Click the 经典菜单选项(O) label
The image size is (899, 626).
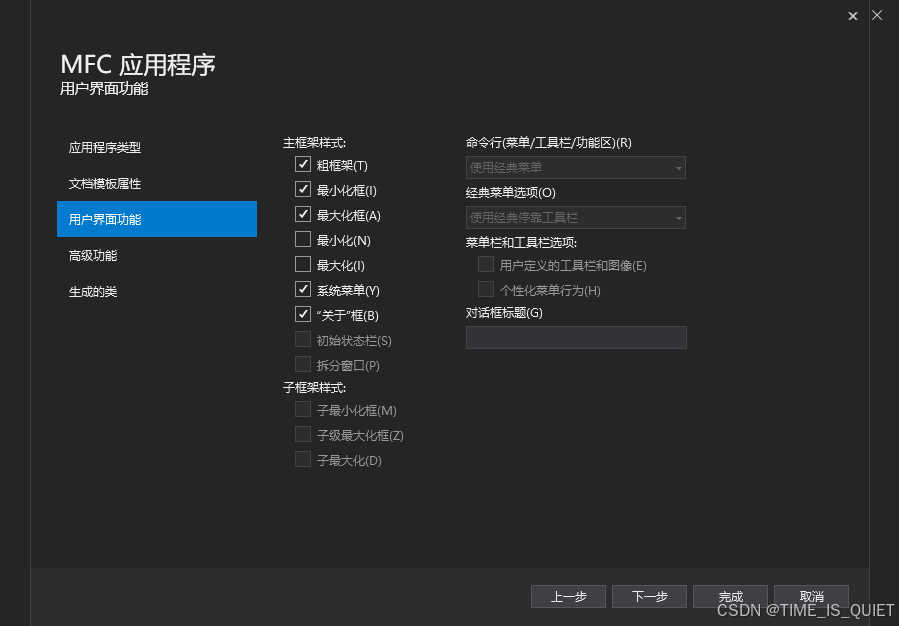(x=510, y=193)
